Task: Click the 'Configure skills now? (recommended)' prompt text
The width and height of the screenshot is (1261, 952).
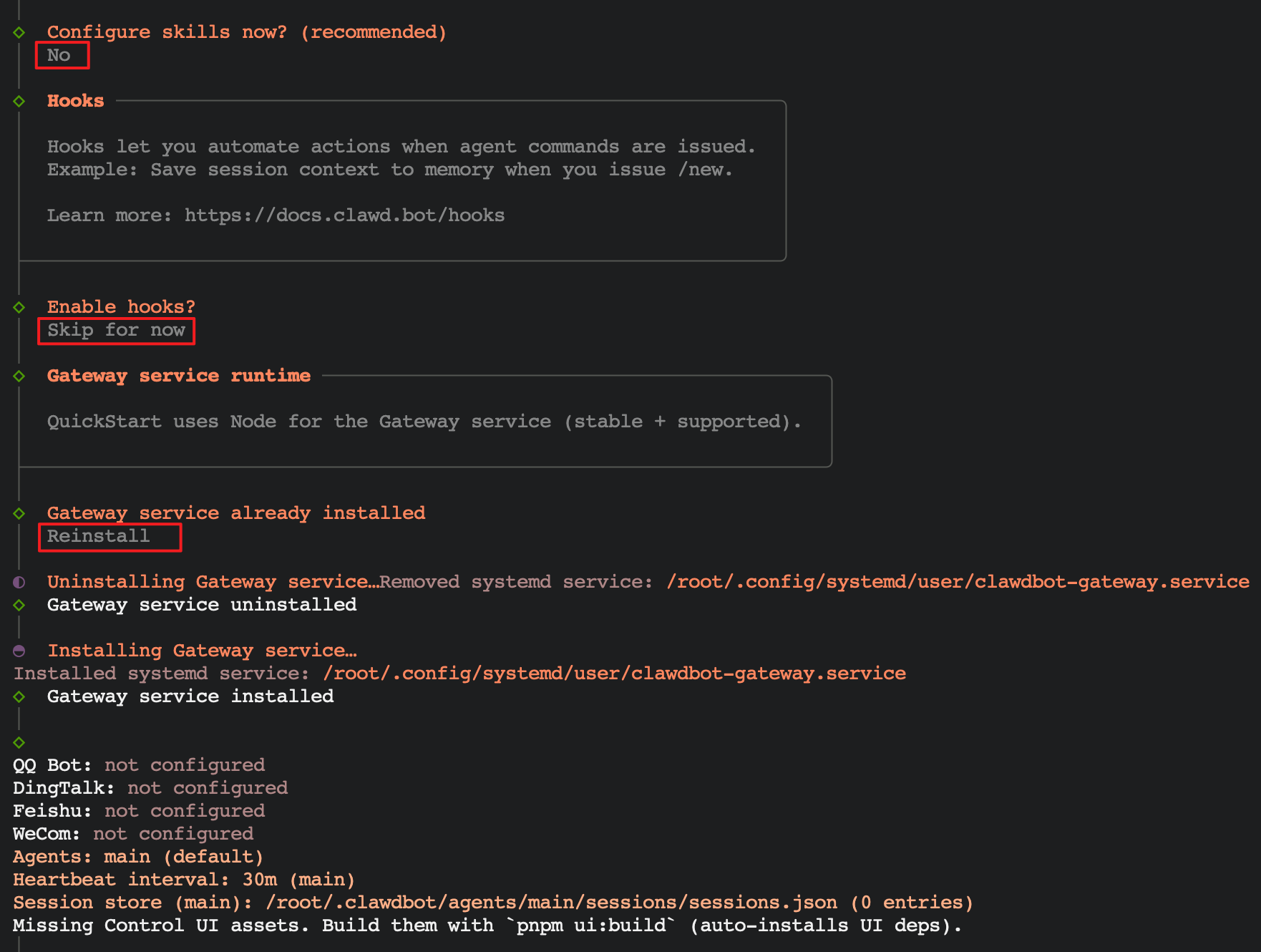Action: click(247, 32)
